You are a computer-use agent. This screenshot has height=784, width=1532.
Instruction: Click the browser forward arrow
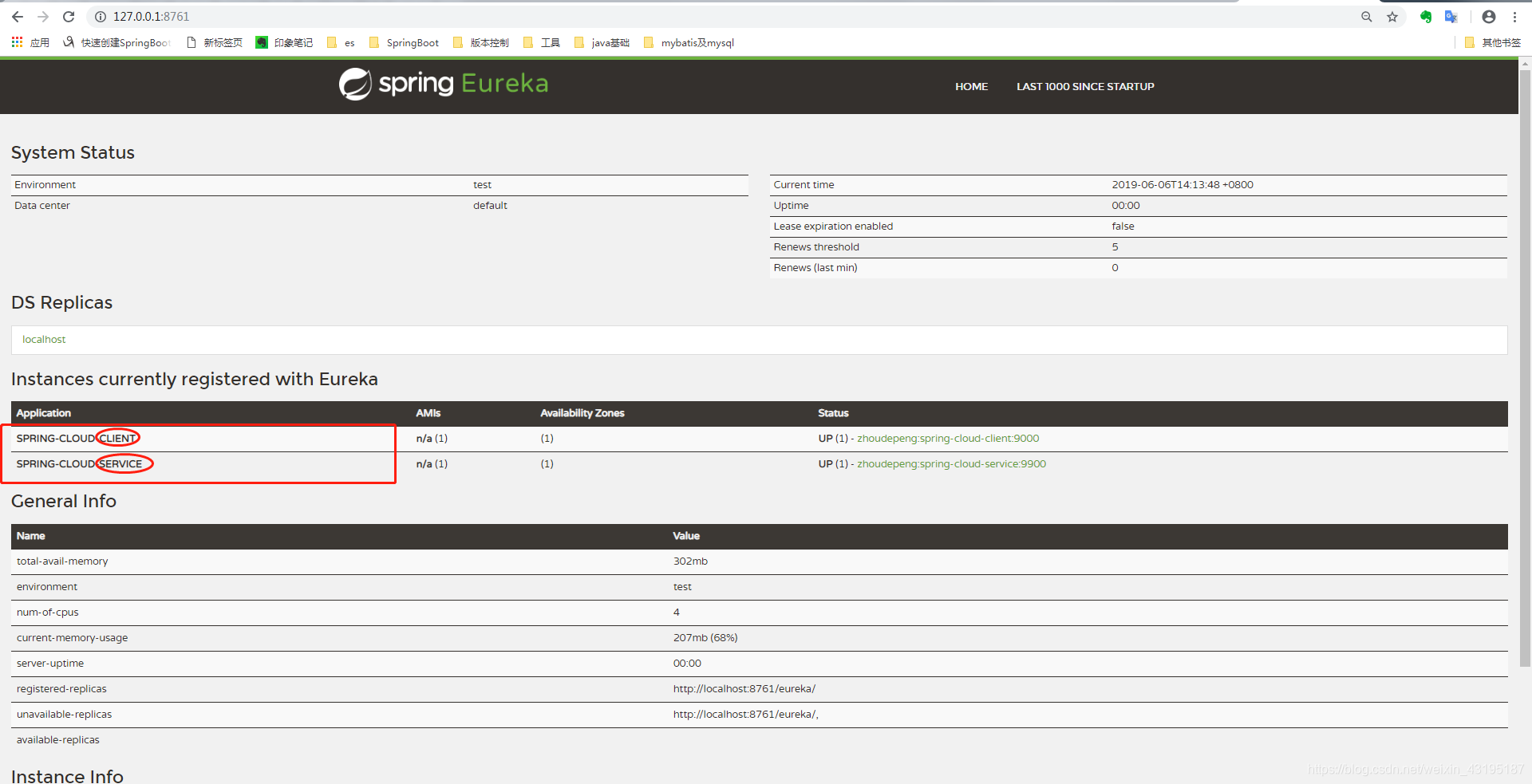point(43,17)
